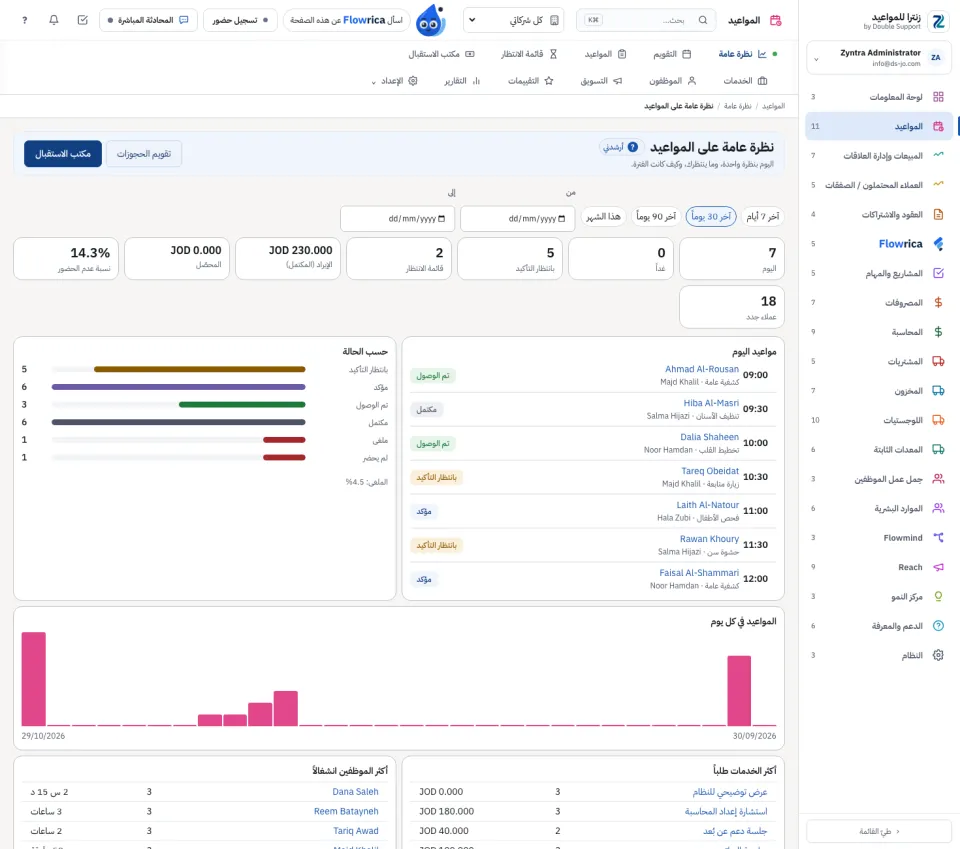The width and height of the screenshot is (960, 849).
Task: Click the تقويم الحجوزات button
Action: click(x=144, y=154)
